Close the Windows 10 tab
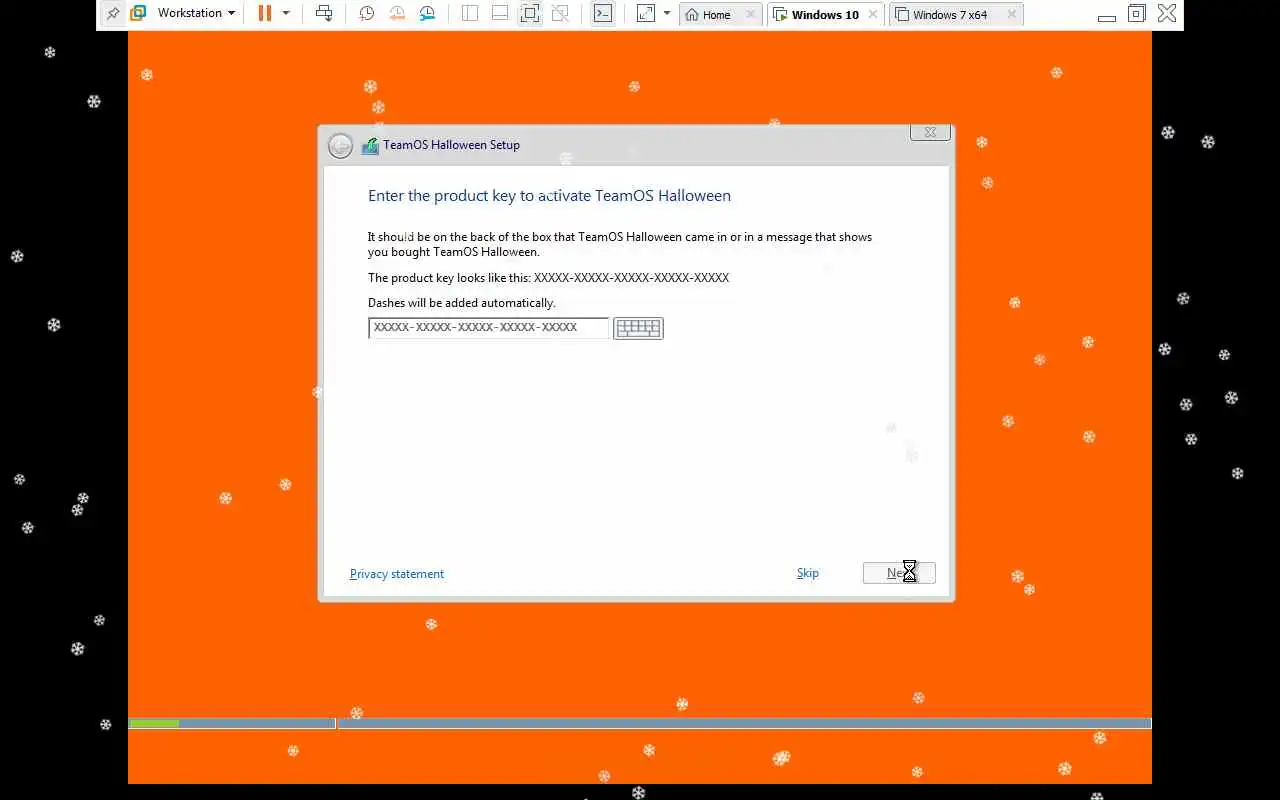Viewport: 1280px width, 800px height. point(873,15)
